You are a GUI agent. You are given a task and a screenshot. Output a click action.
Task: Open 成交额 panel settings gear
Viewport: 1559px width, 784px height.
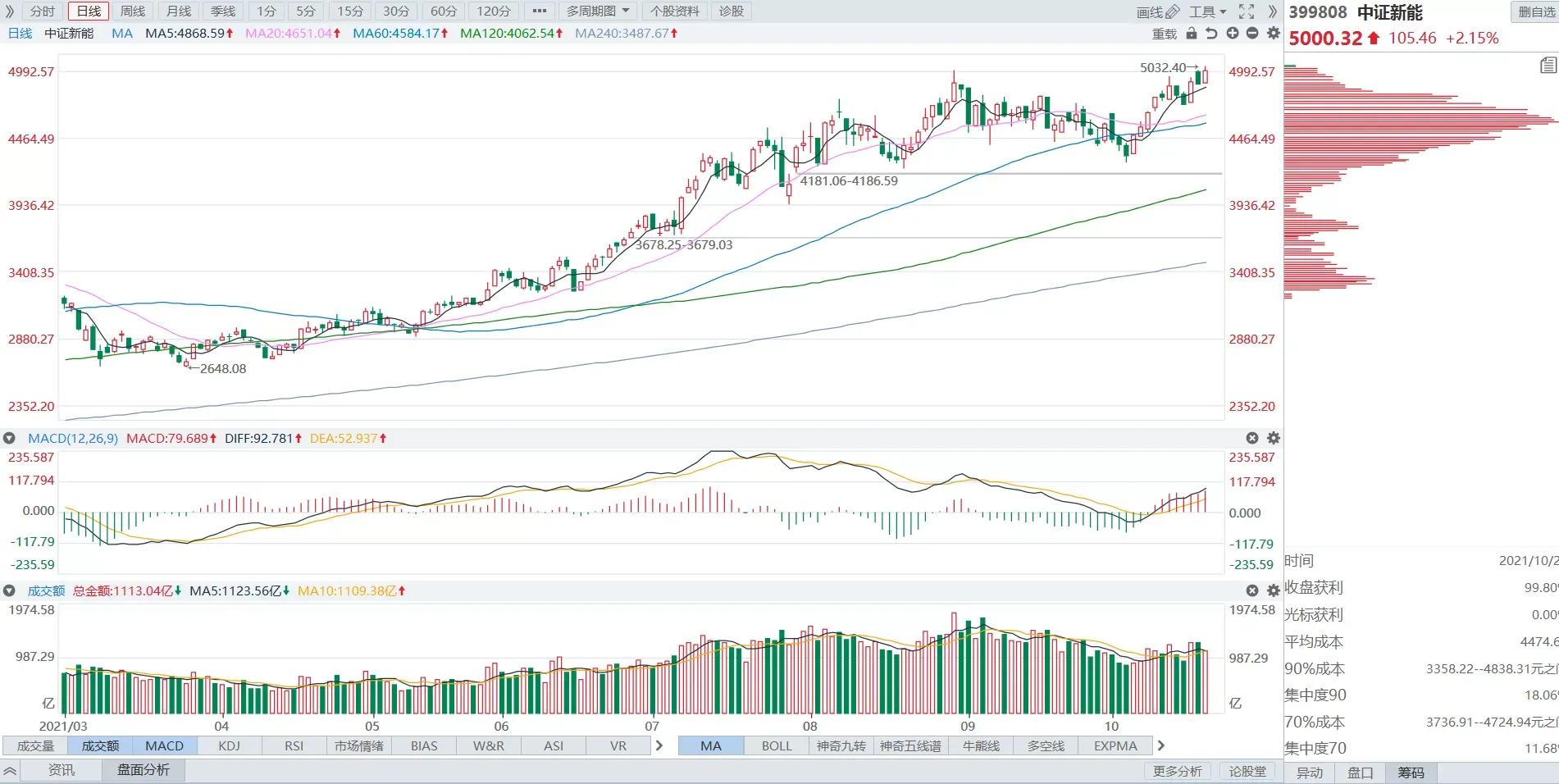1274,590
